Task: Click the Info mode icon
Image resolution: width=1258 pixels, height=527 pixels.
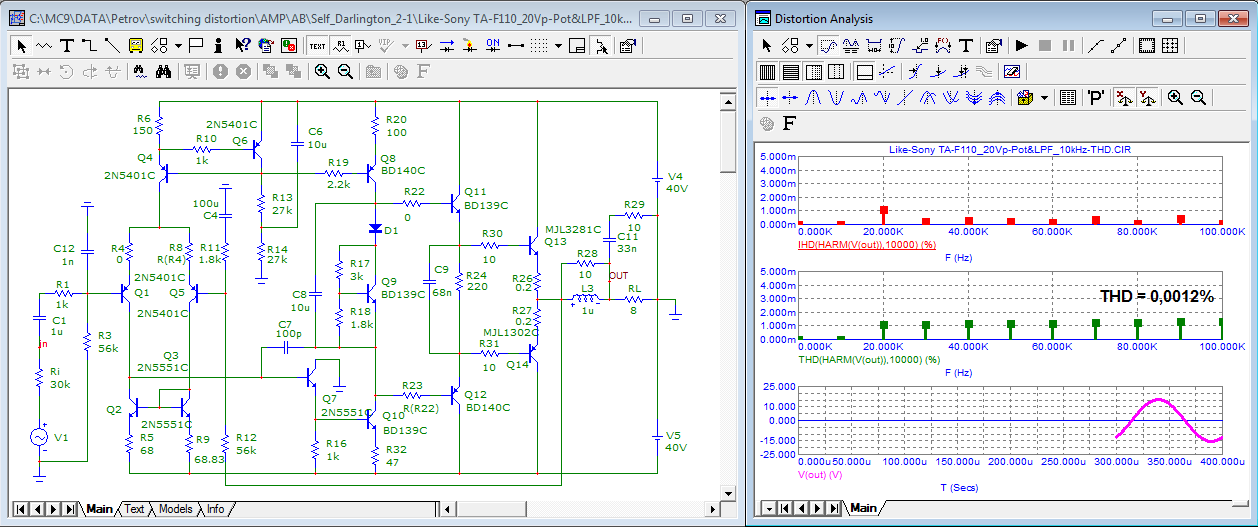Action: [217, 45]
